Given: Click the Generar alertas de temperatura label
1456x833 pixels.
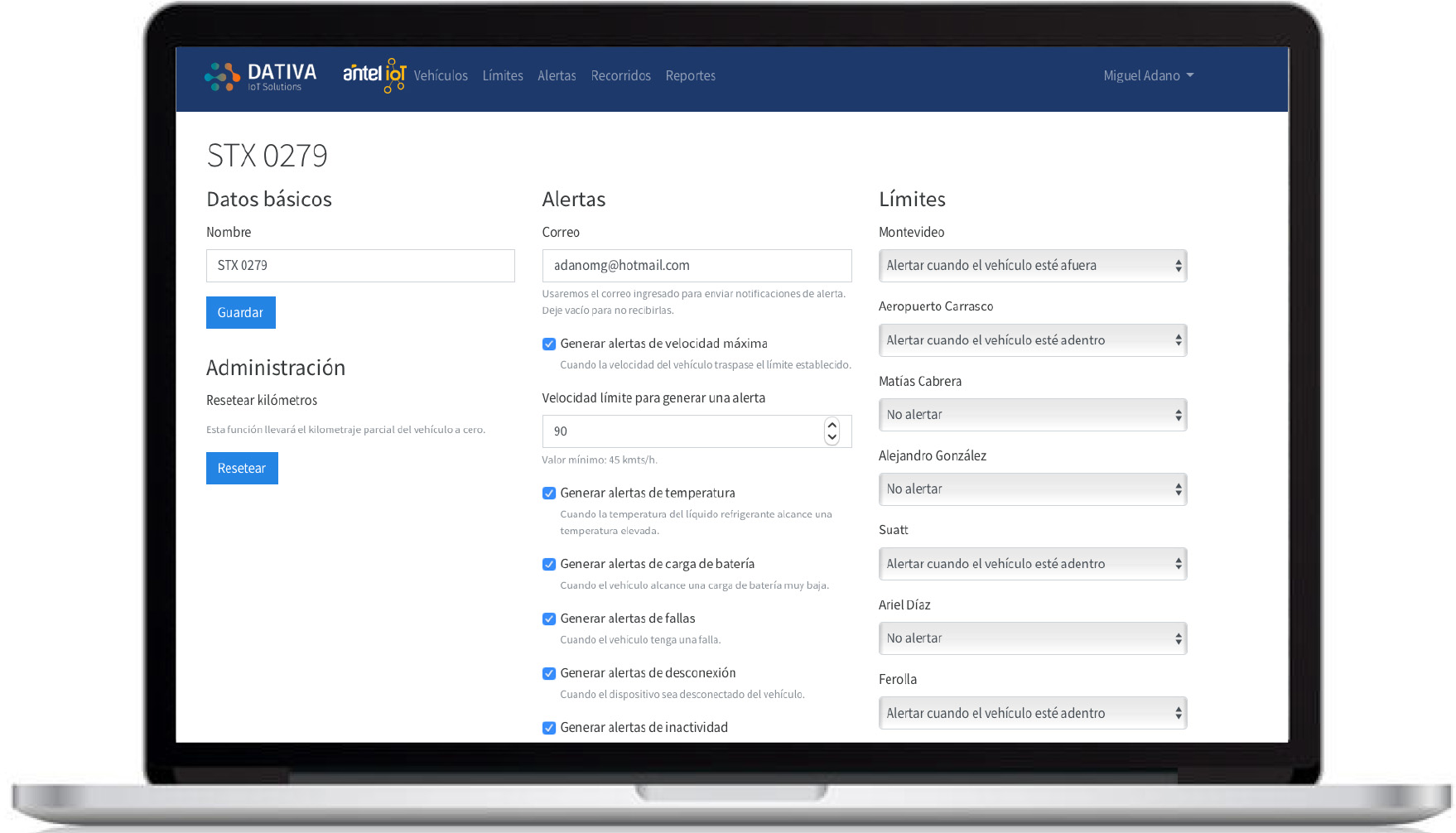Looking at the screenshot, I should 648,493.
